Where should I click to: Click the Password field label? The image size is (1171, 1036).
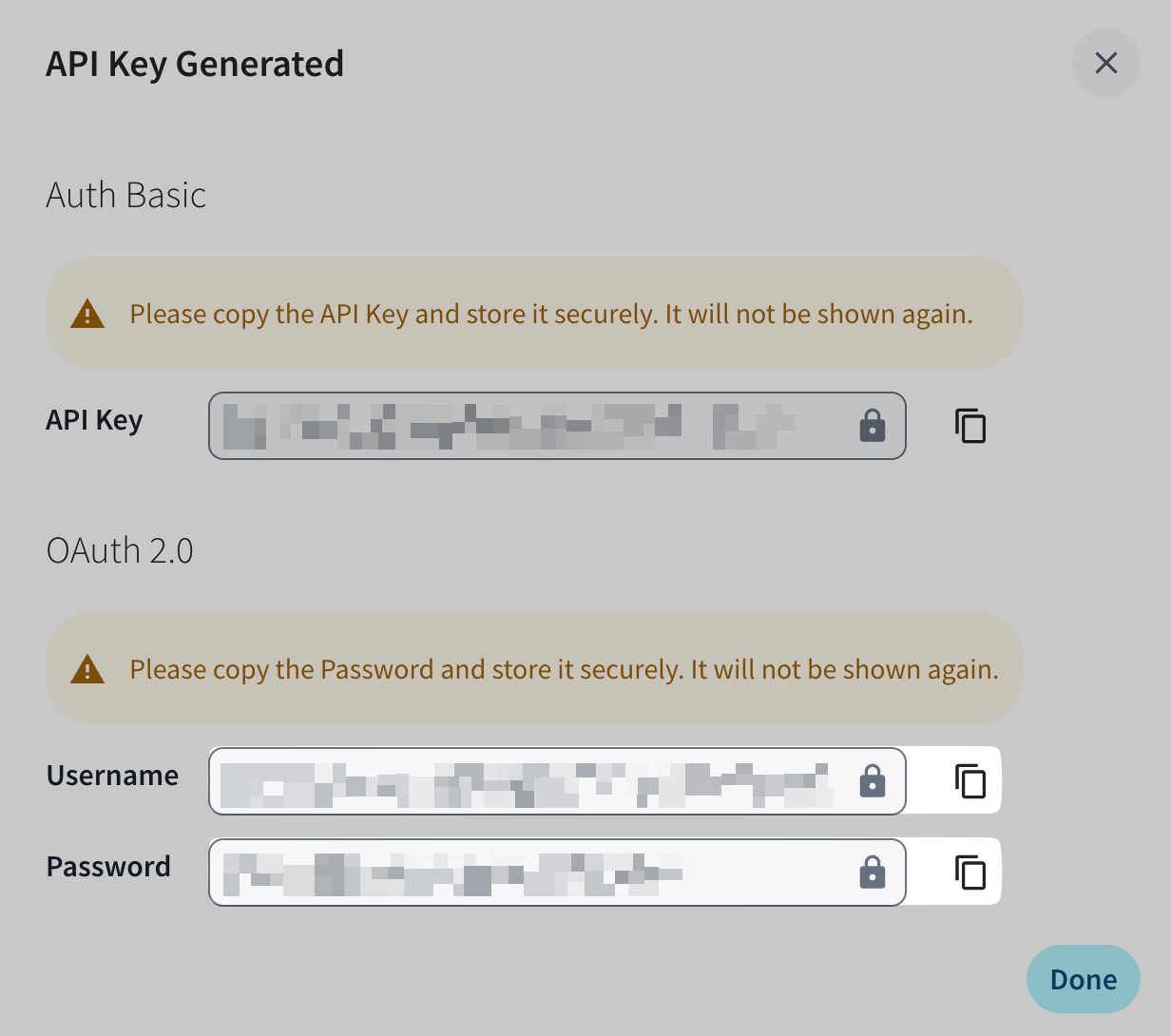coord(108,867)
